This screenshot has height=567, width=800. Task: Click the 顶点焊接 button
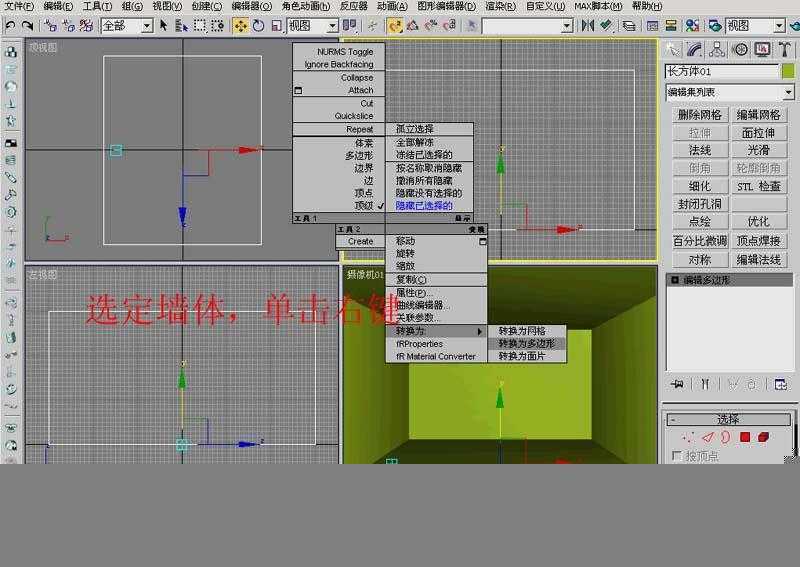coord(758,240)
